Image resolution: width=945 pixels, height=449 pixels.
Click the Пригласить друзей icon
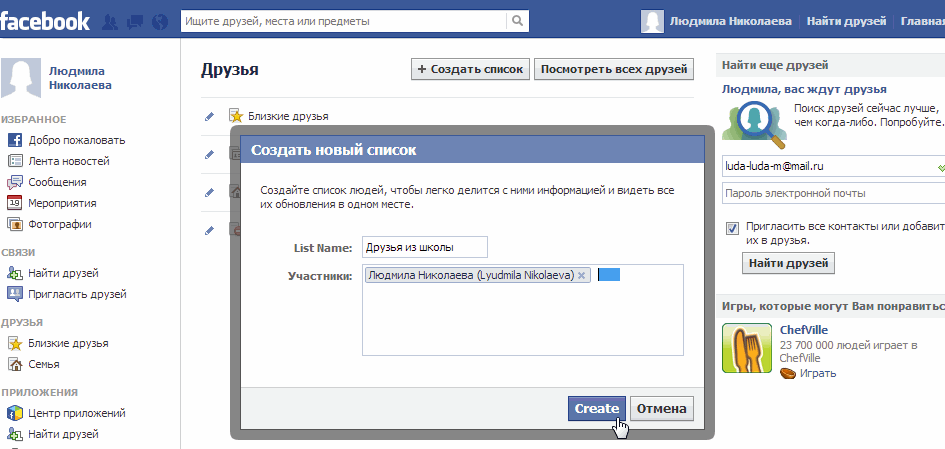[14, 294]
